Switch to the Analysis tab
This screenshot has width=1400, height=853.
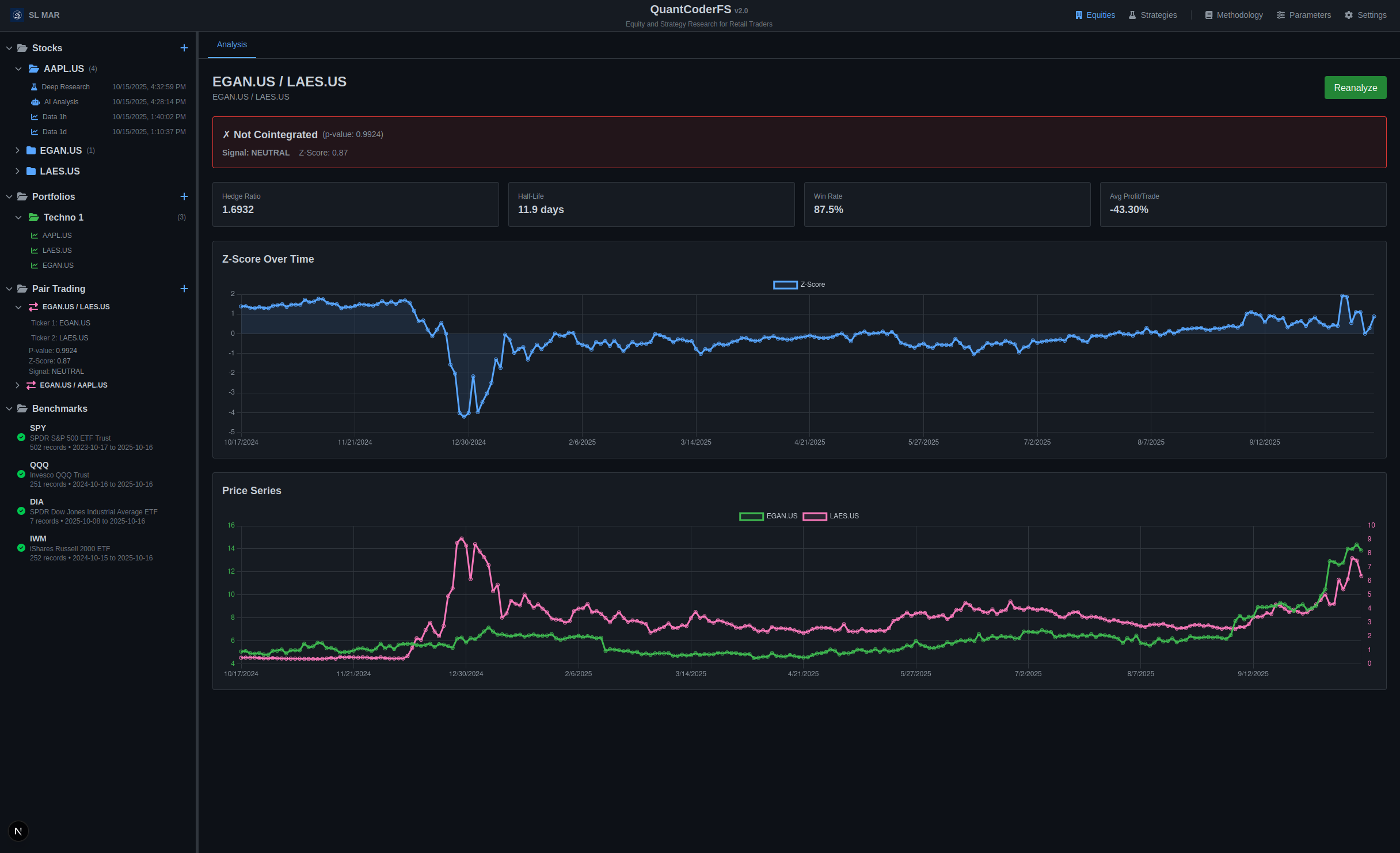(231, 44)
